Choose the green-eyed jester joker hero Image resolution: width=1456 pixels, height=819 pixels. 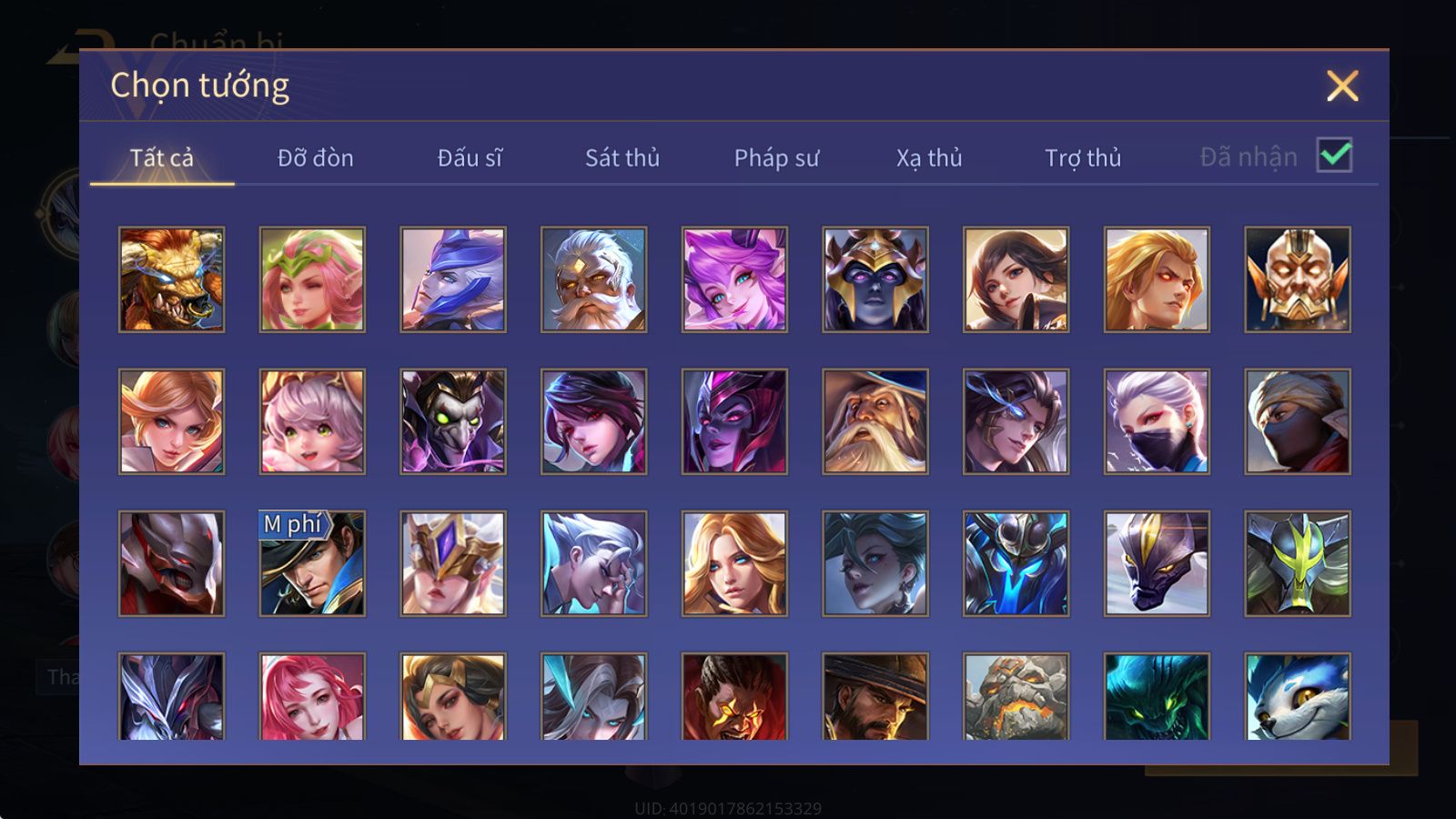(453, 421)
